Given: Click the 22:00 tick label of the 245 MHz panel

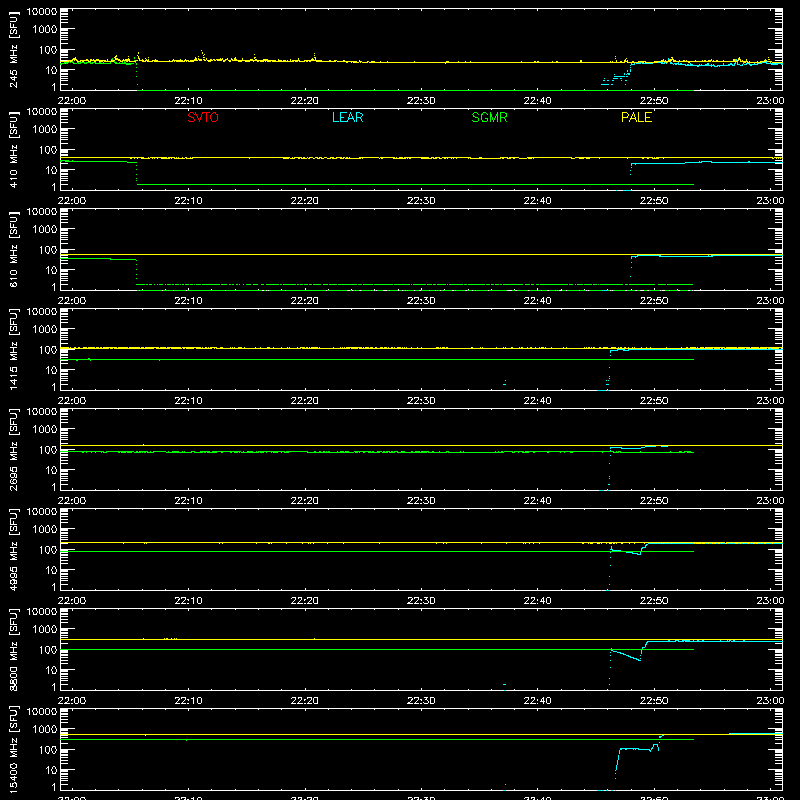Looking at the screenshot, I should tap(71, 101).
